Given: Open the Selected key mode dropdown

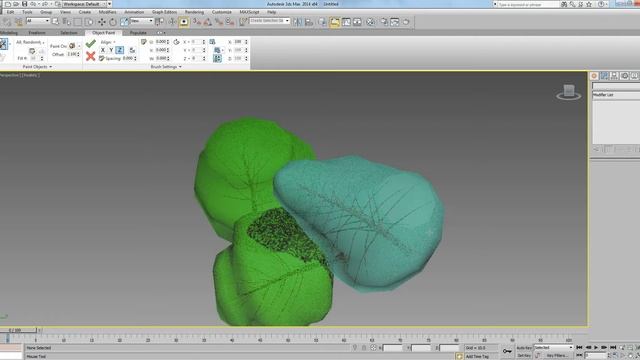Looking at the screenshot, I should coord(553,347).
